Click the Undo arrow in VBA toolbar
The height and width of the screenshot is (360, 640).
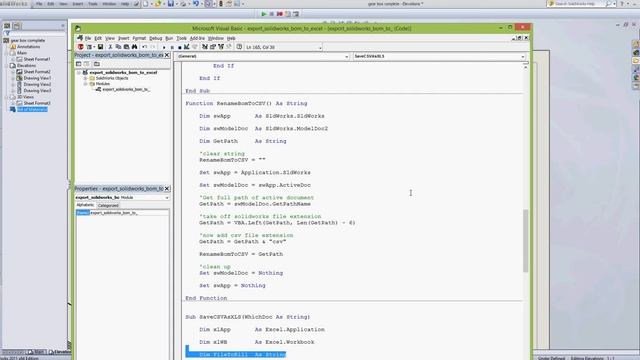(144, 47)
